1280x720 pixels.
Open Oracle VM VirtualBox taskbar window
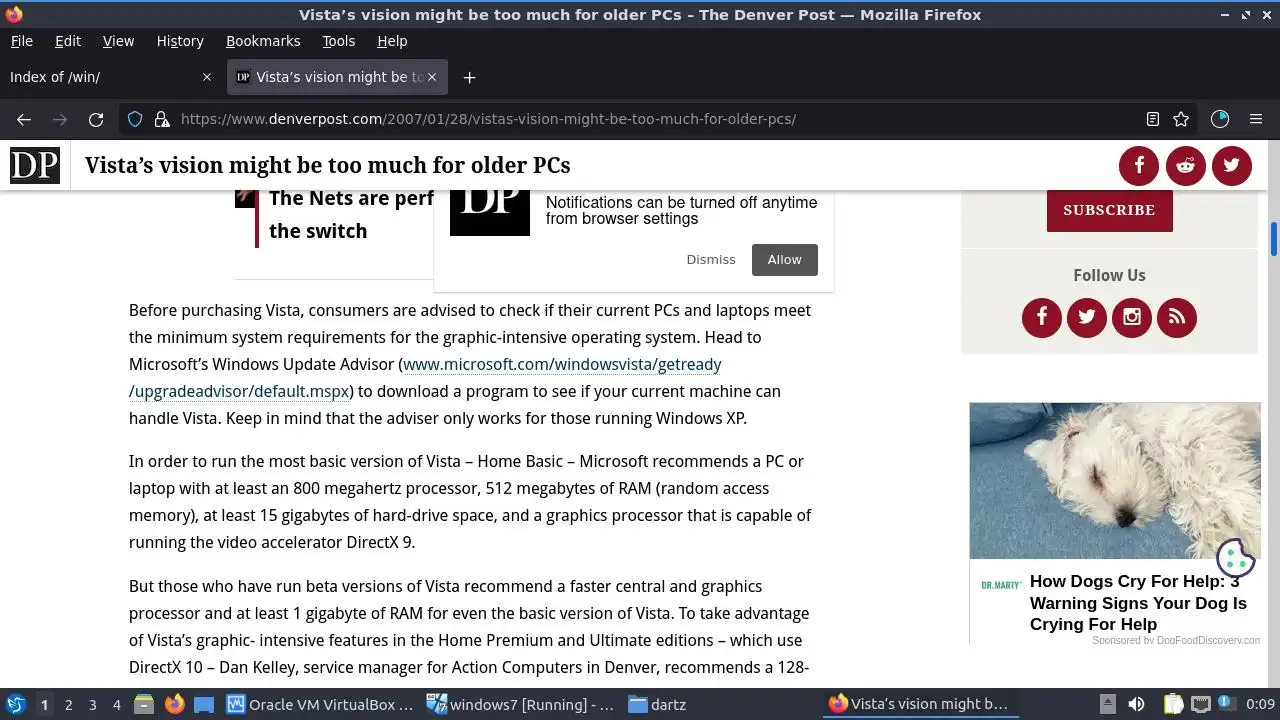coord(320,704)
